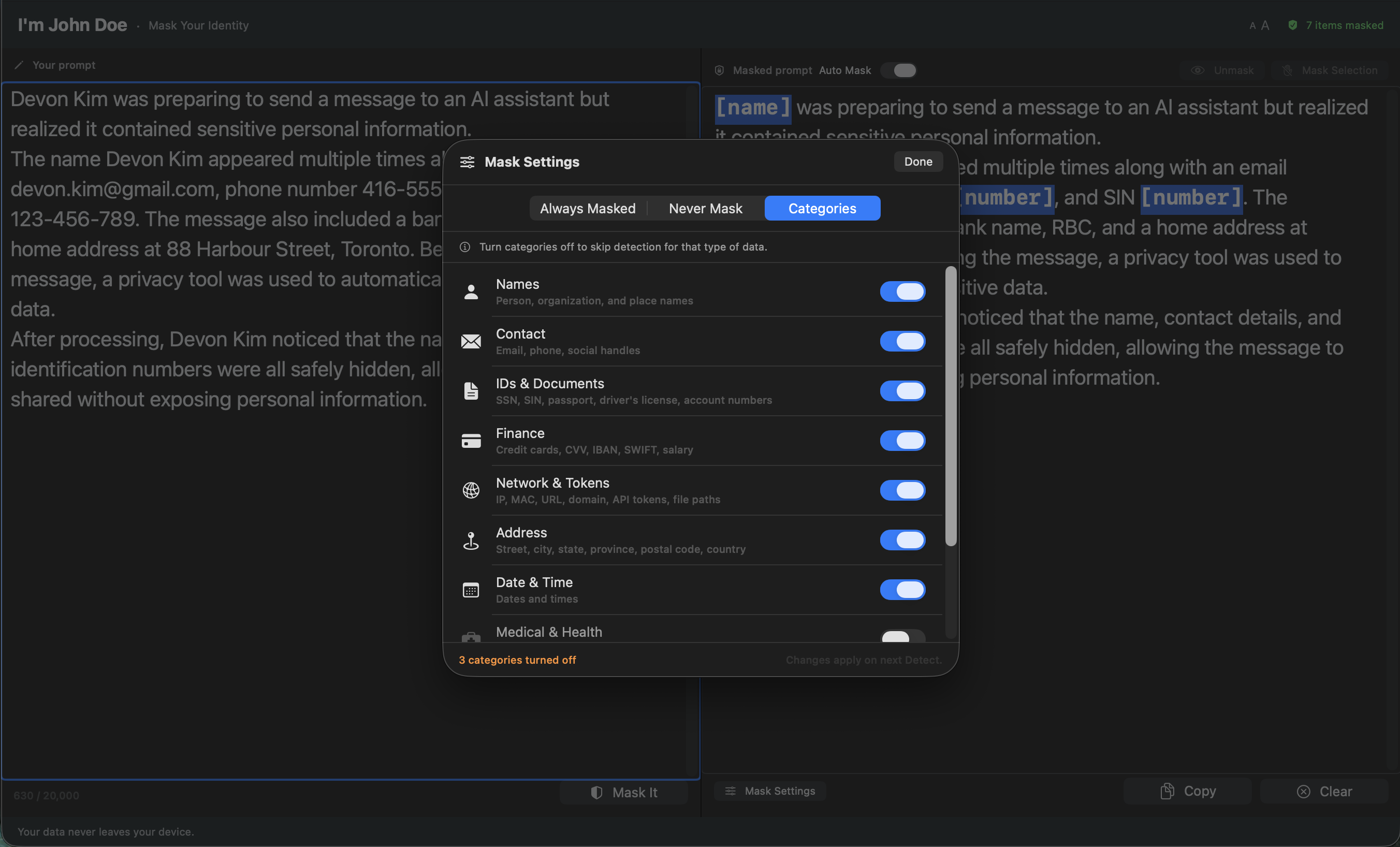Image resolution: width=1400 pixels, height=847 pixels.
Task: Click the 'Medical & Health' category label
Action: [549, 632]
